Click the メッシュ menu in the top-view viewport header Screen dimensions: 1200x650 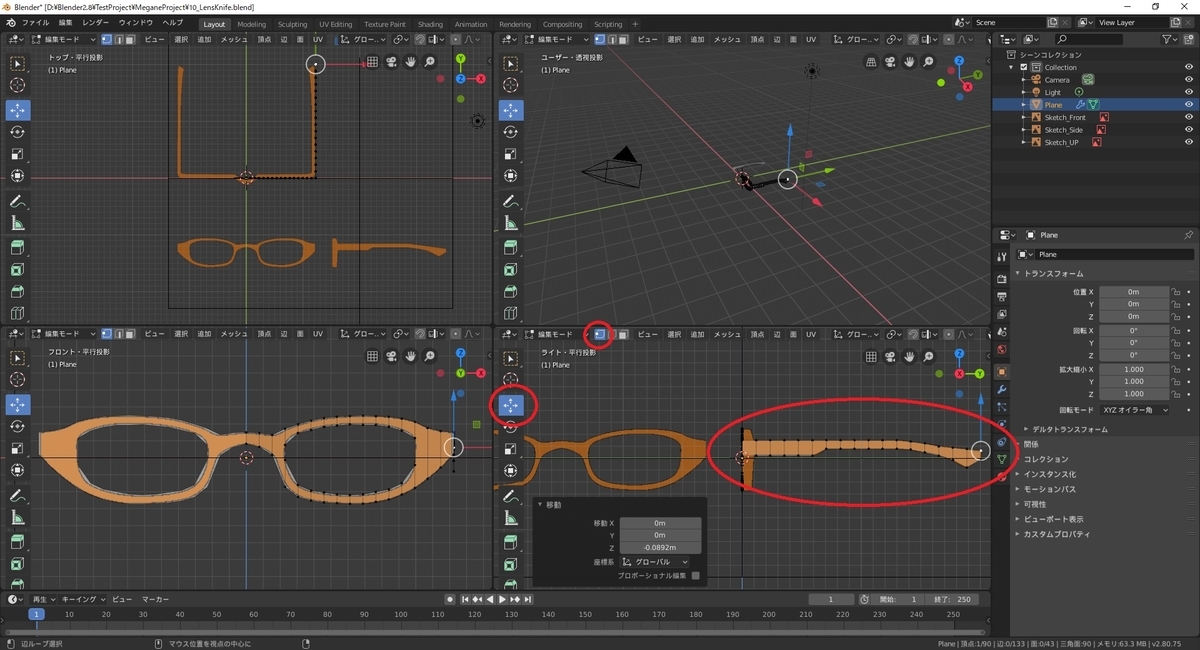234,39
